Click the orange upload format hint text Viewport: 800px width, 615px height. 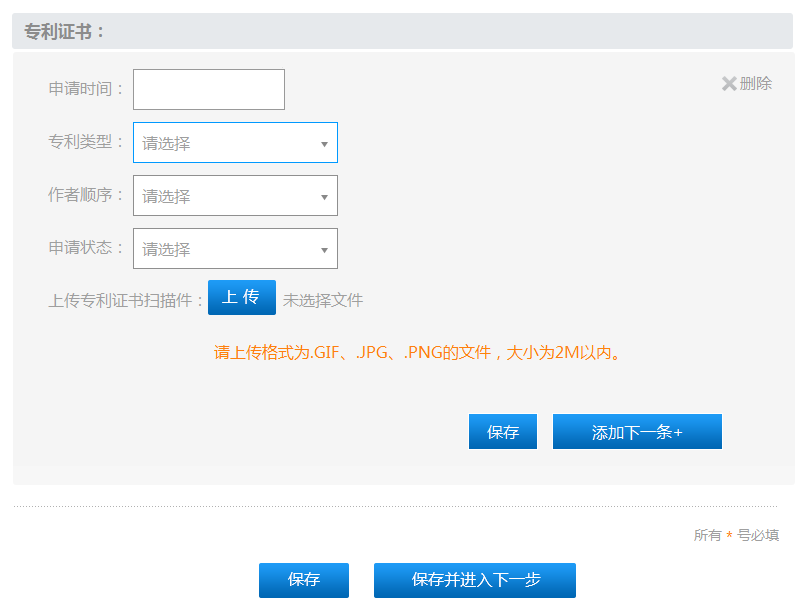pyautogui.click(x=417, y=353)
